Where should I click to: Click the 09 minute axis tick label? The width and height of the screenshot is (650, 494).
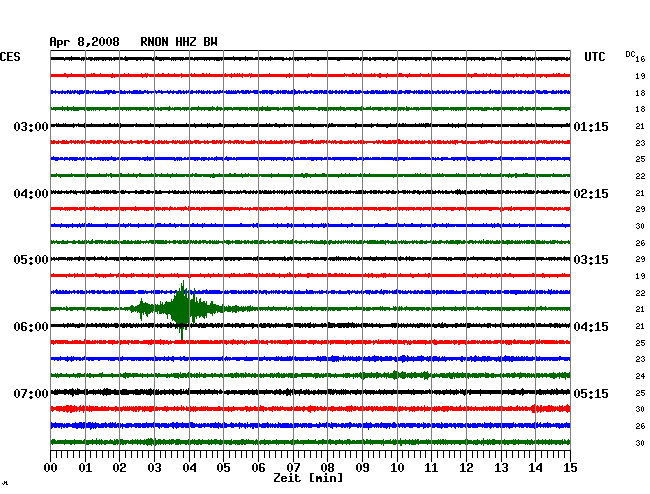click(362, 467)
